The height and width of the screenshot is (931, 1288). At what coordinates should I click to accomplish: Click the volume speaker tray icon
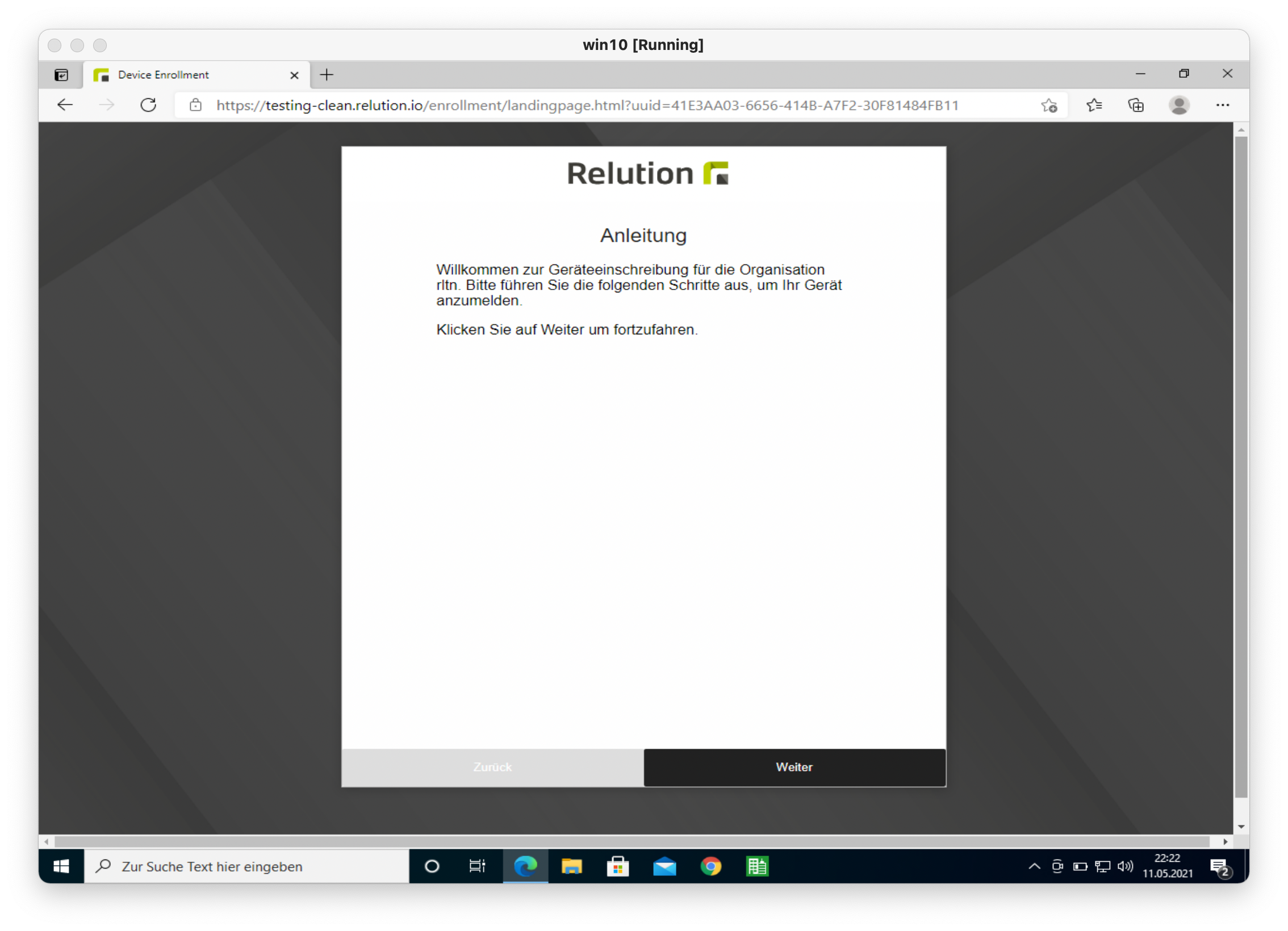(x=1125, y=866)
